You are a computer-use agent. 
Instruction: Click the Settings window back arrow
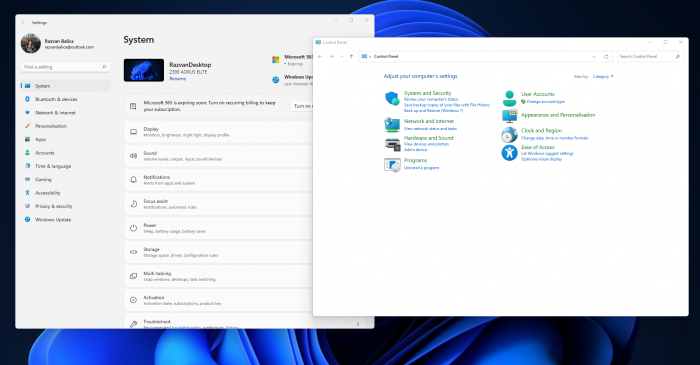pyautogui.click(x=23, y=22)
